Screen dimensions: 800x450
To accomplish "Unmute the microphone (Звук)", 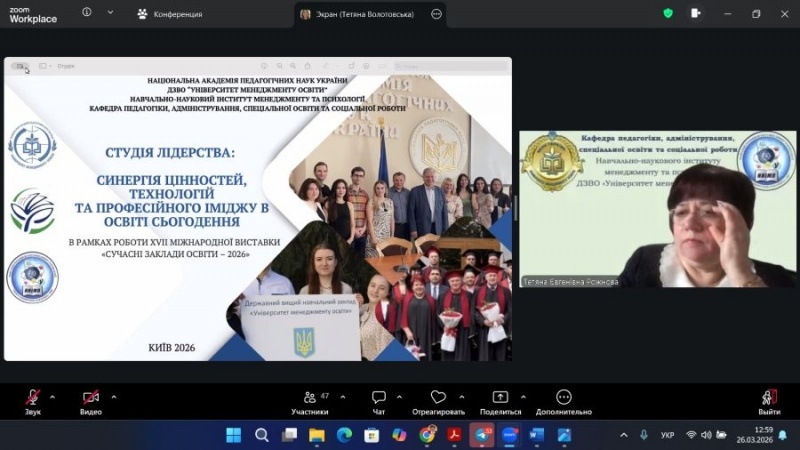I will pyautogui.click(x=33, y=398).
